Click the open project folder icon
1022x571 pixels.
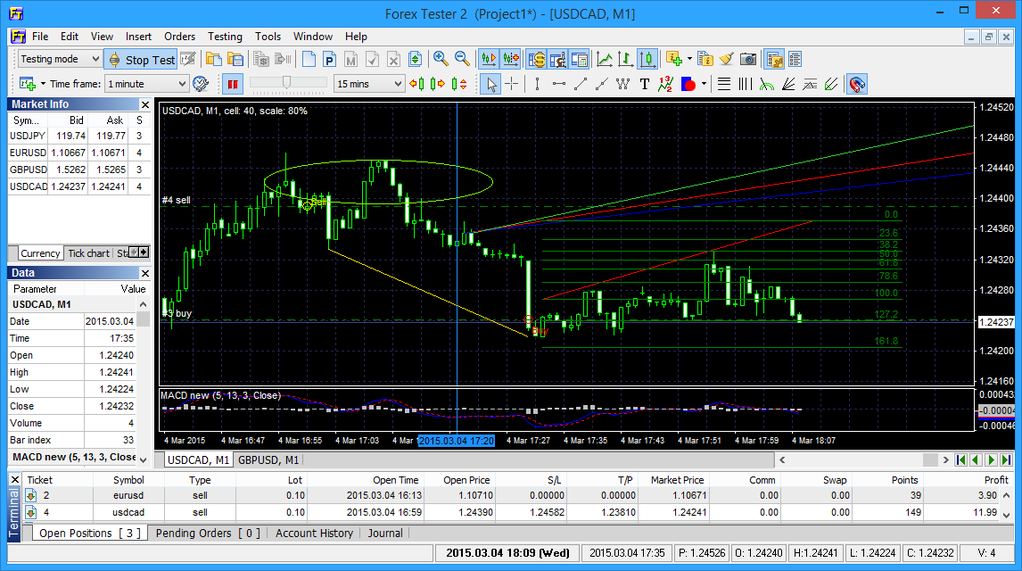213,59
